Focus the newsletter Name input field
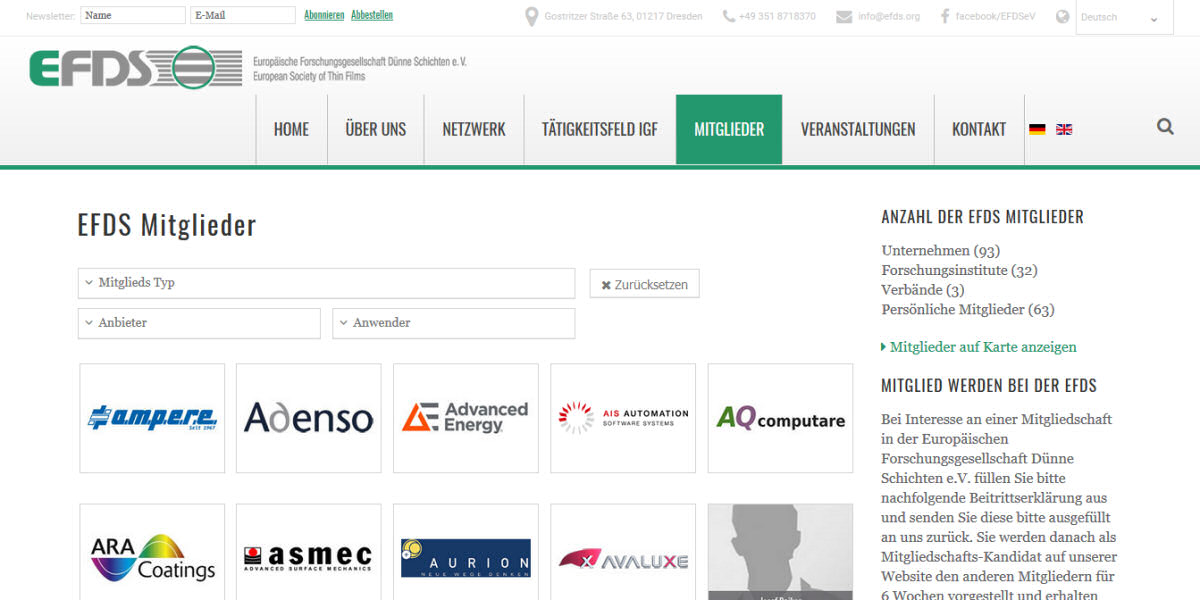The height and width of the screenshot is (600, 1200). (x=133, y=15)
